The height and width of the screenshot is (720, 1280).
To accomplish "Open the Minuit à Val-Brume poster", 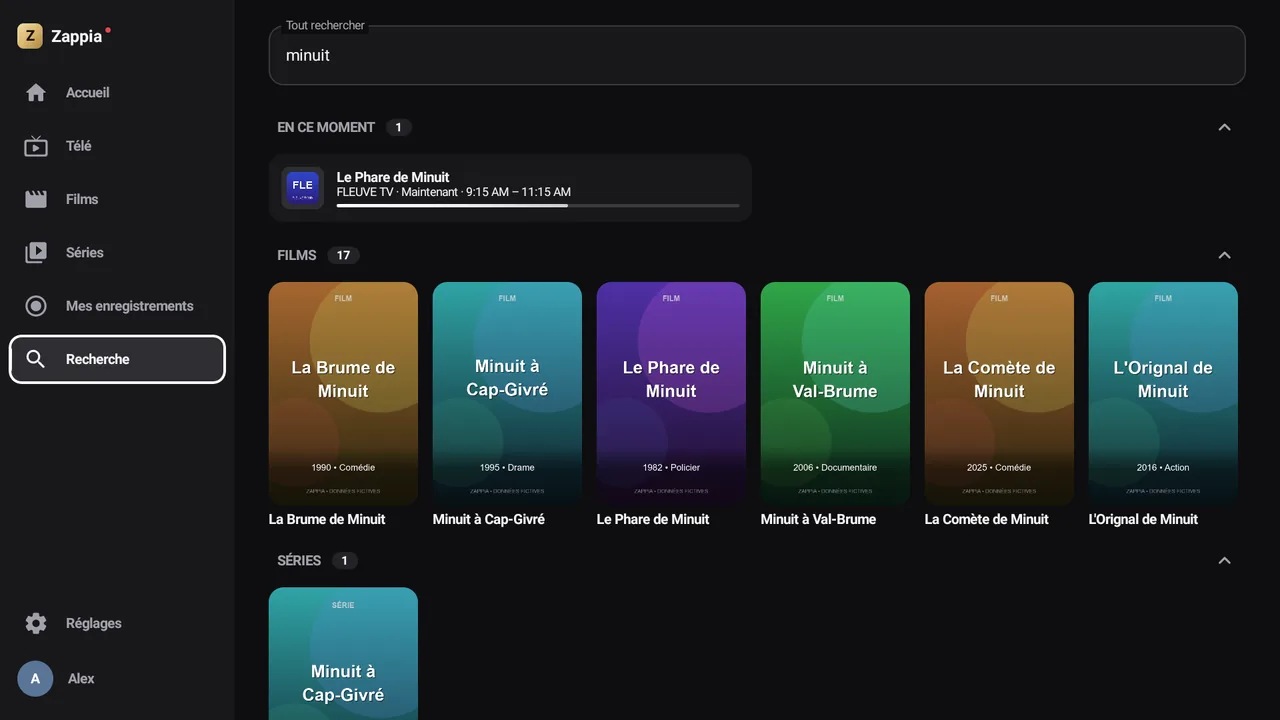I will pos(835,394).
